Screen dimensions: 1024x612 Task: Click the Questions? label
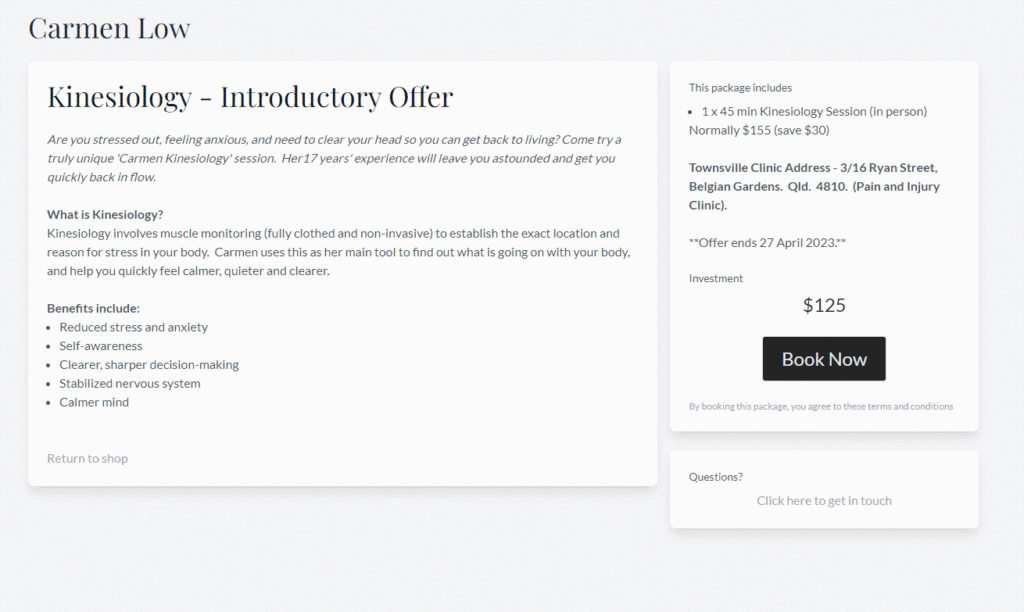tap(716, 477)
